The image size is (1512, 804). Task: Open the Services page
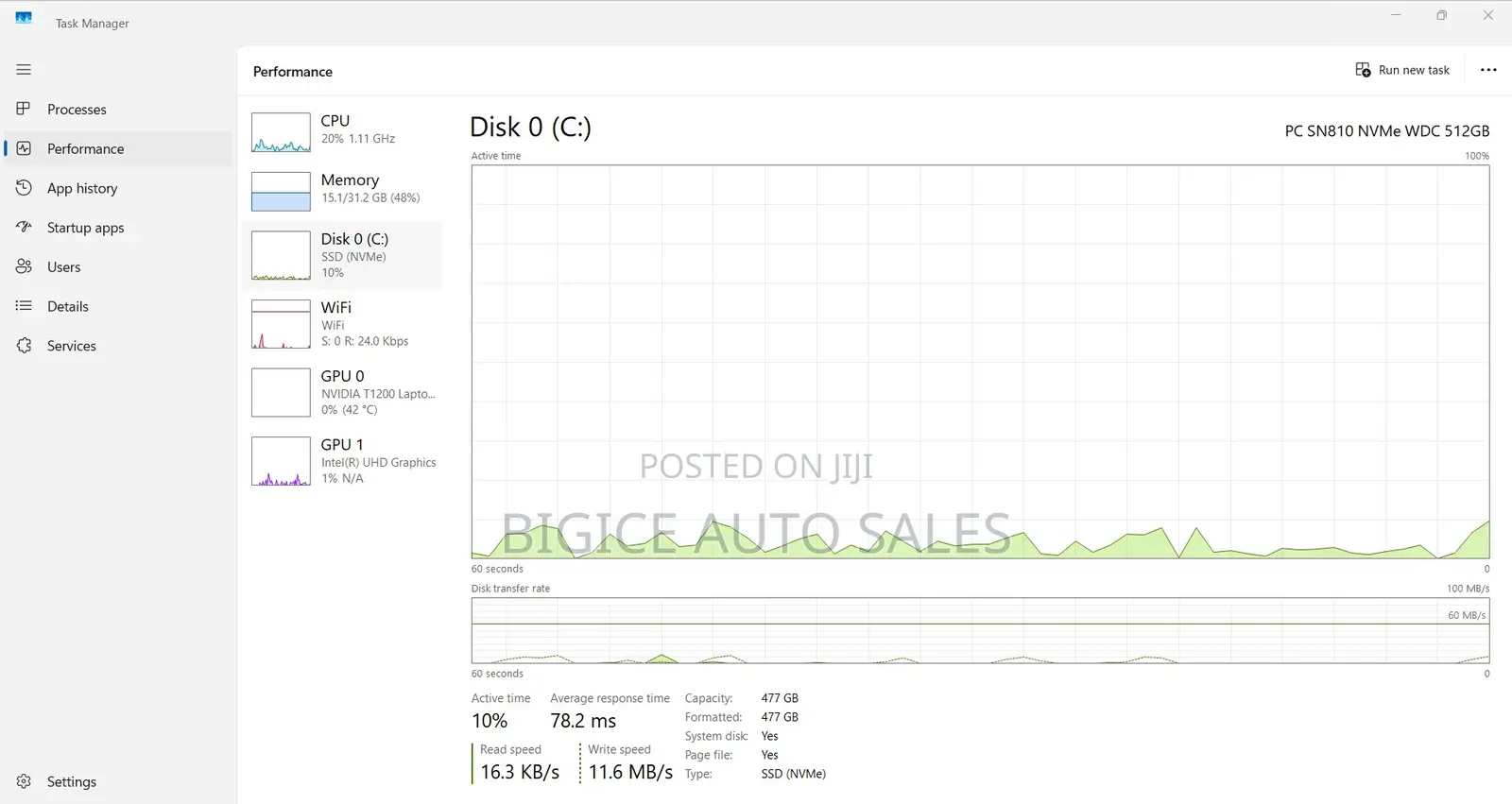pos(118,346)
